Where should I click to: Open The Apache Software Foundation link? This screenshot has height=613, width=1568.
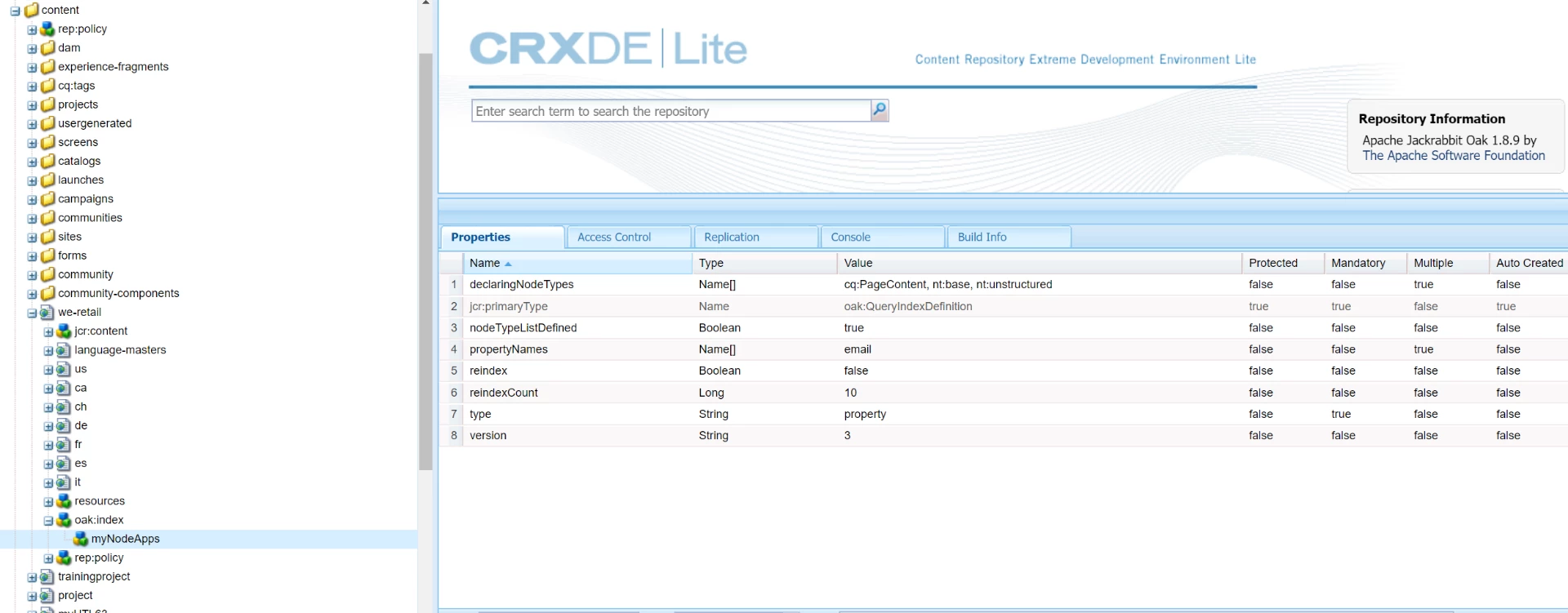(1454, 155)
